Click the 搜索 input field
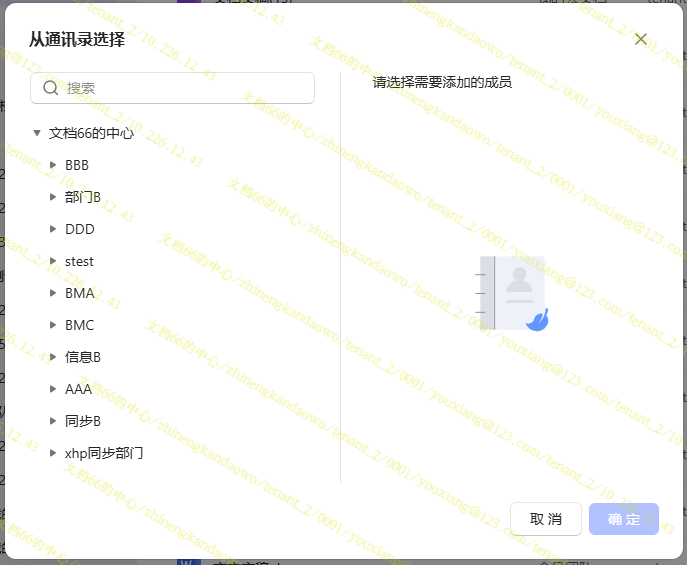This screenshot has height=565, width=687. [172, 88]
